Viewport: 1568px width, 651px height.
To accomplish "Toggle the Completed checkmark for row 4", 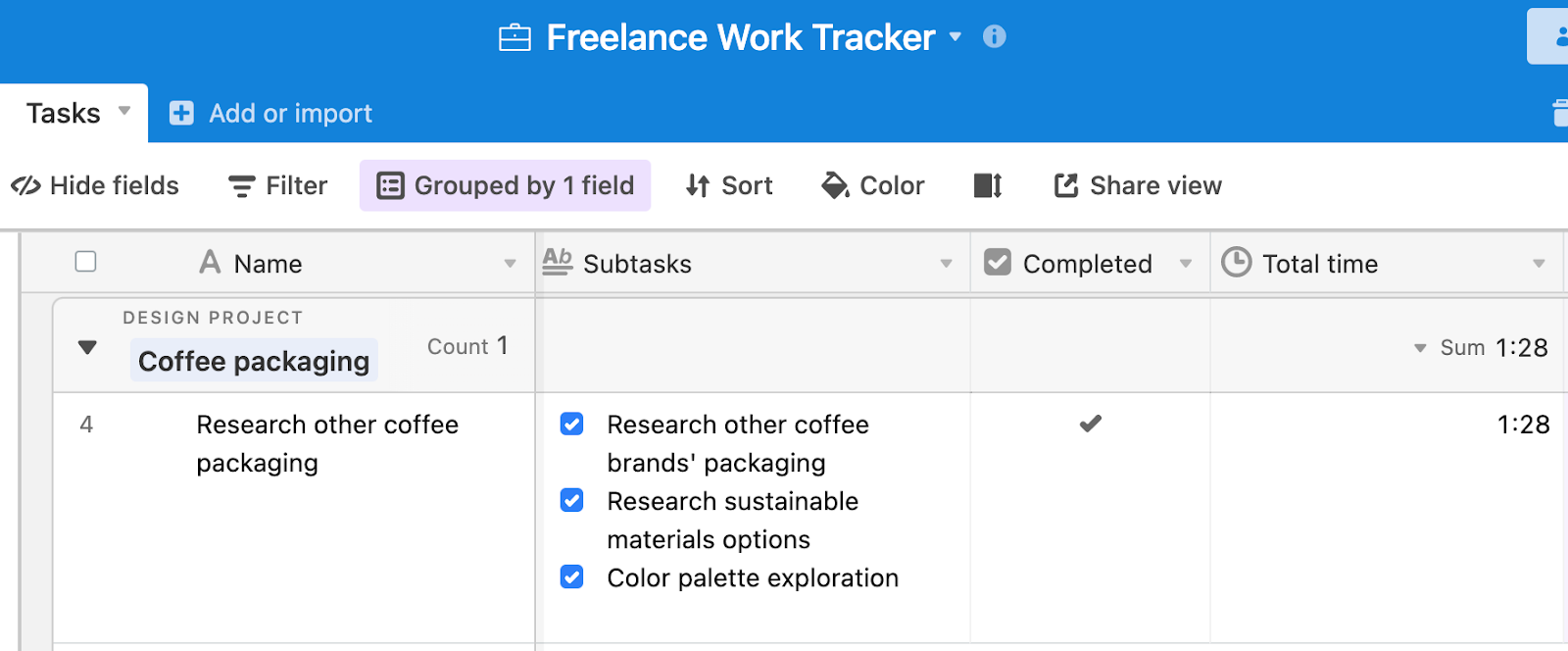I will pos(1090,424).
